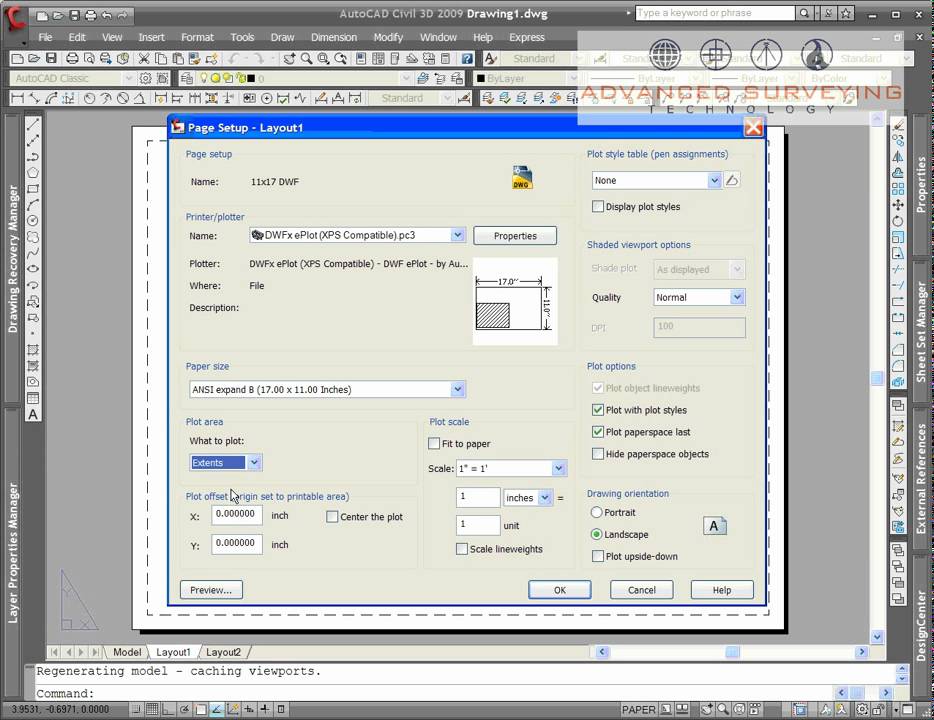Click the Help question mark icon

(x=468, y=58)
